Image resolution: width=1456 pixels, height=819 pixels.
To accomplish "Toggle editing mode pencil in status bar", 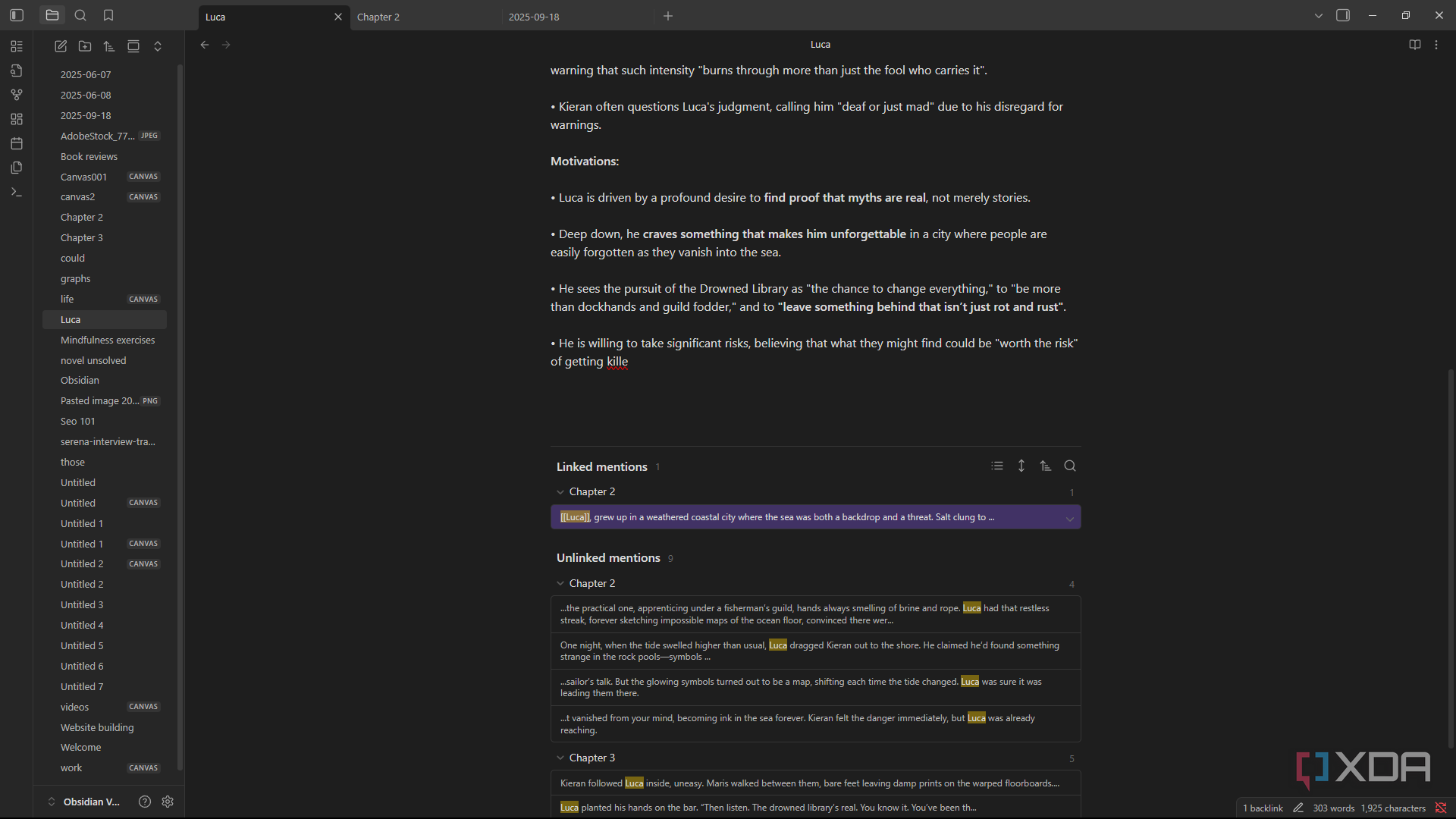I will (1298, 808).
